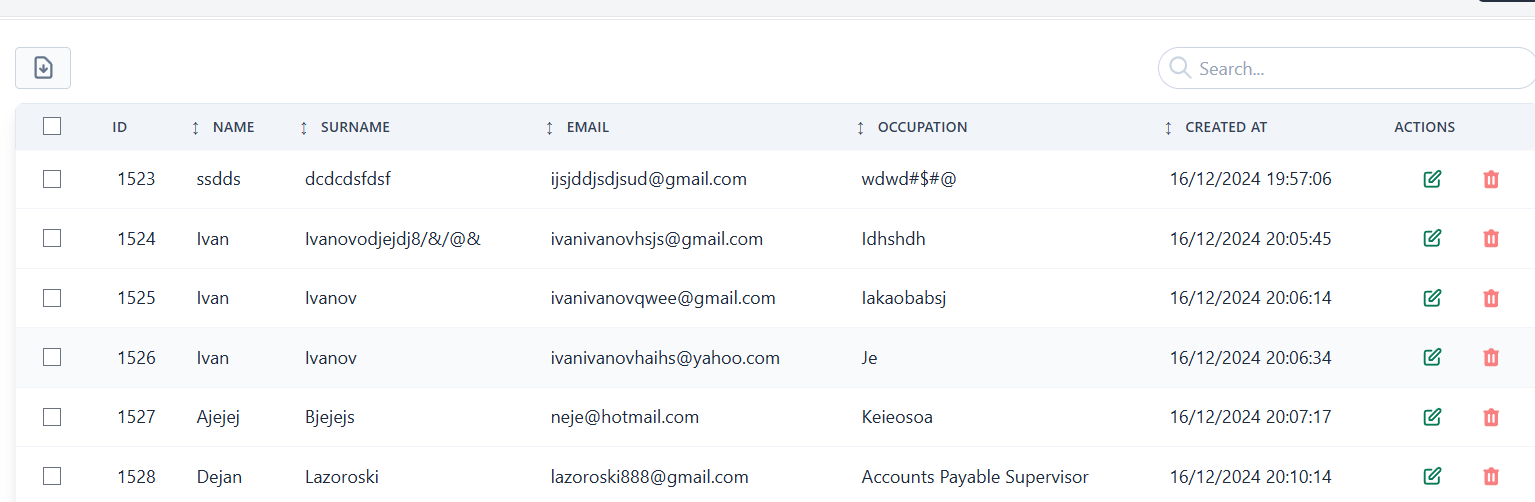This screenshot has width=1535, height=502.
Task: Check the box for row 1523
Action: (x=52, y=179)
